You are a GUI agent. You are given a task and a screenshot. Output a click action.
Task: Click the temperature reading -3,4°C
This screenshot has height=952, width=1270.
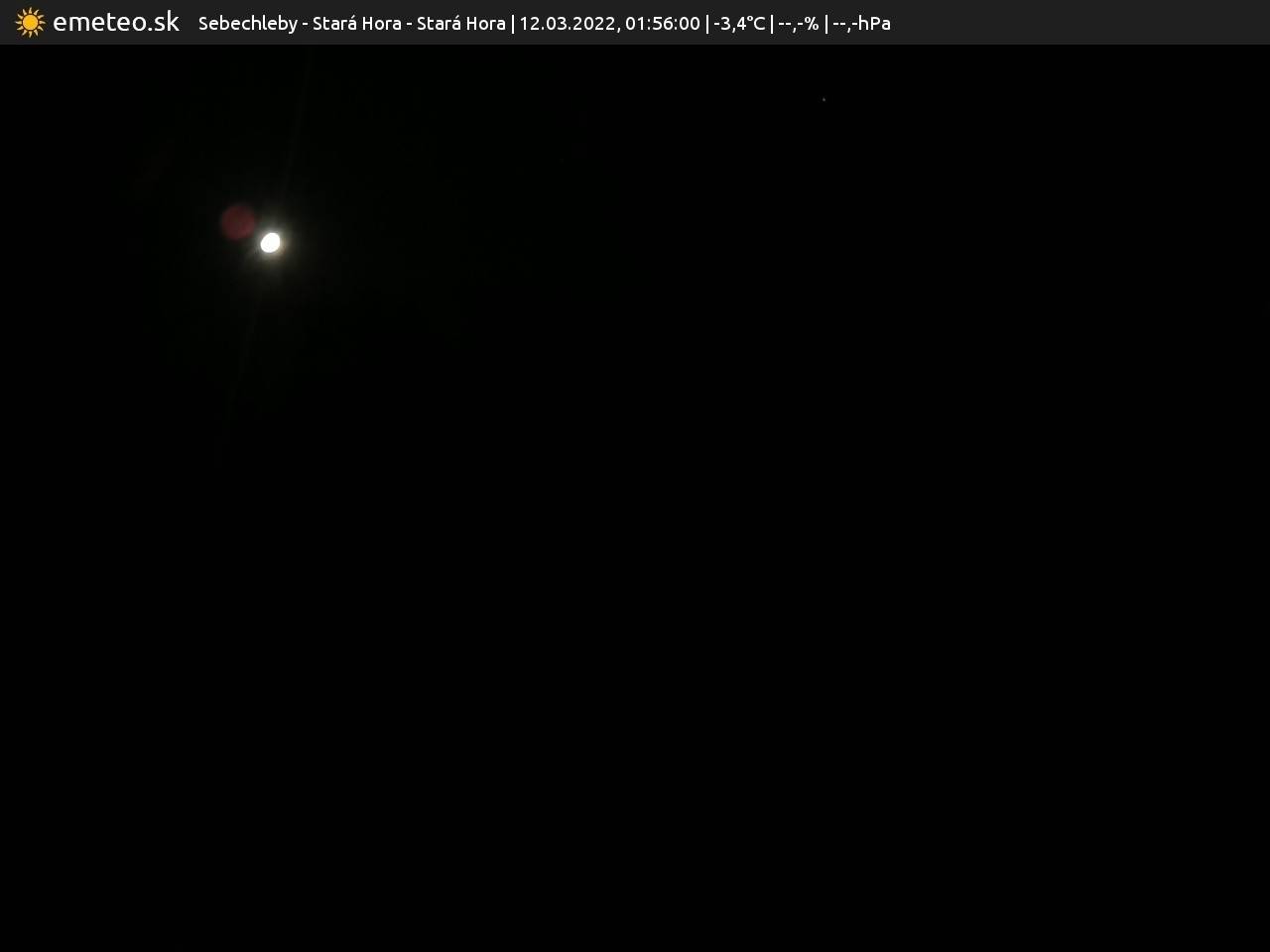tap(739, 23)
